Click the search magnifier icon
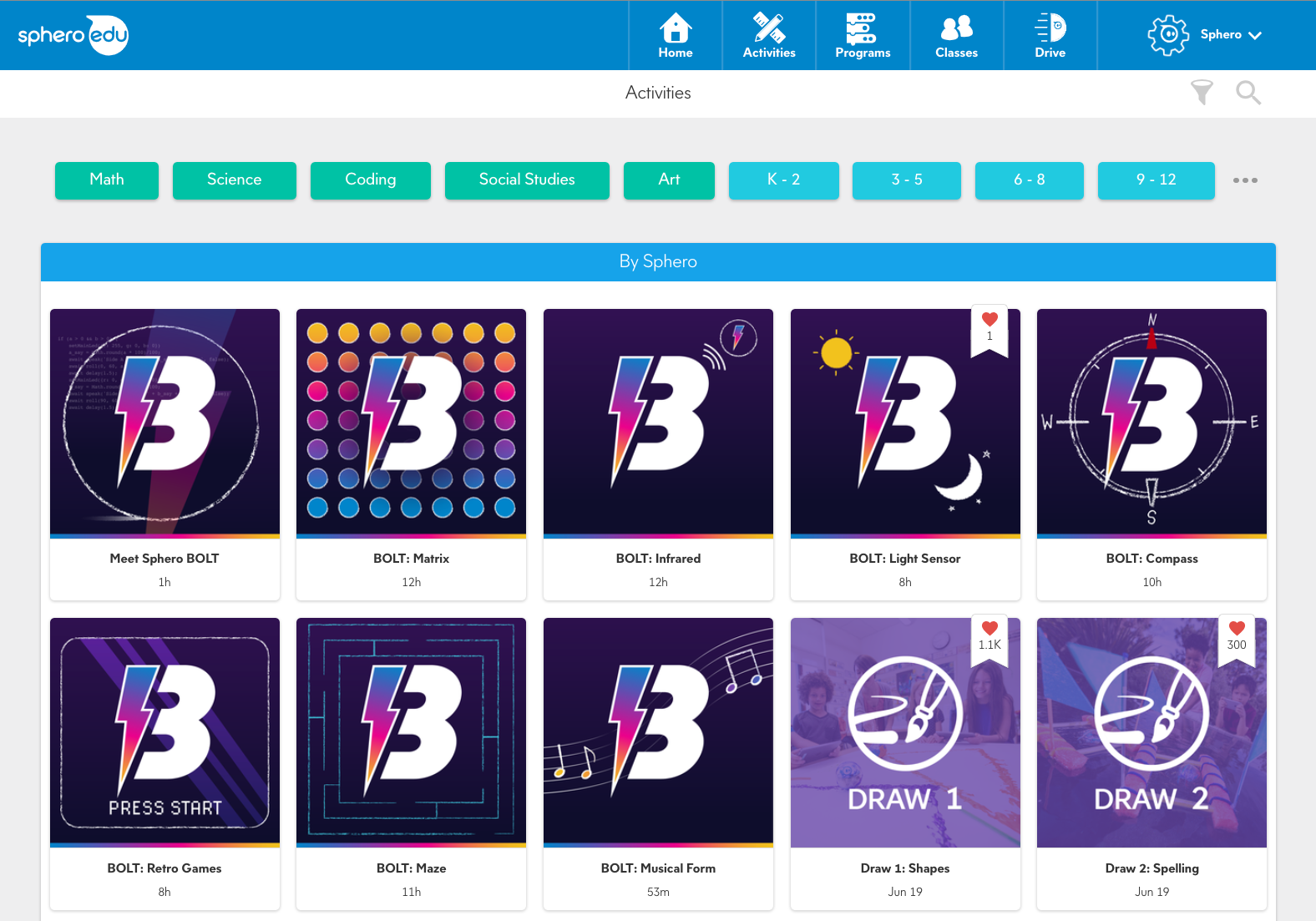Screen dimensions: 1316x921 pos(1248,93)
